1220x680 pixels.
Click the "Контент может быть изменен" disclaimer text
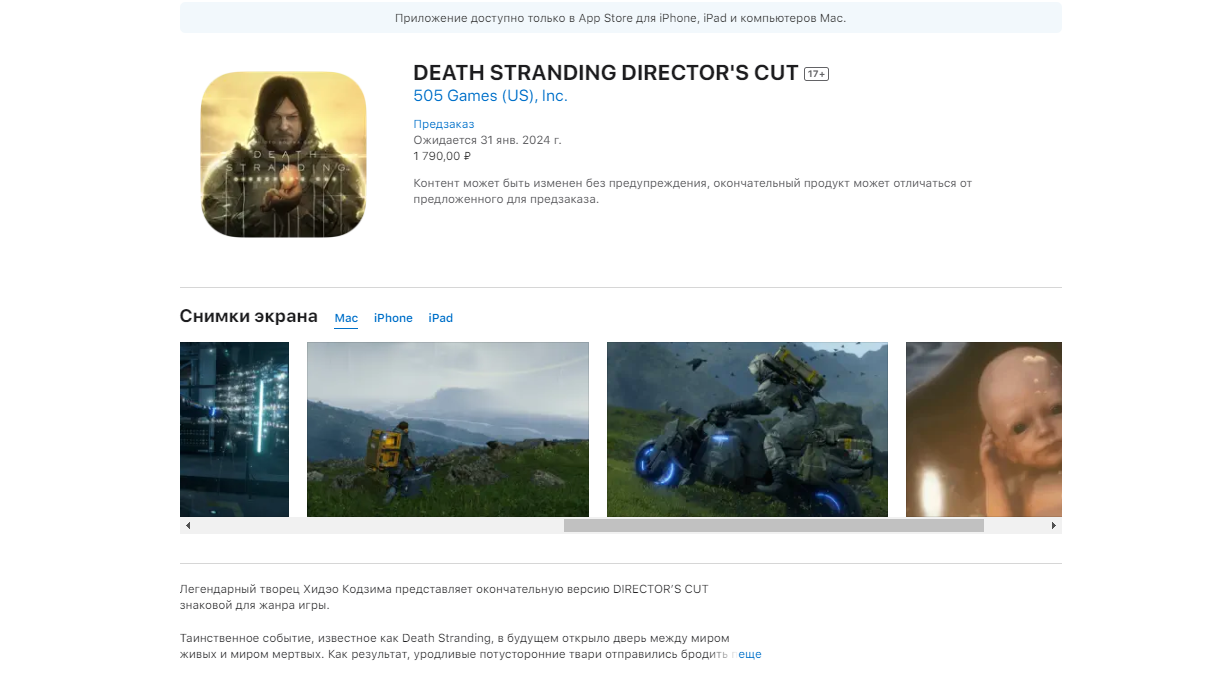point(693,191)
